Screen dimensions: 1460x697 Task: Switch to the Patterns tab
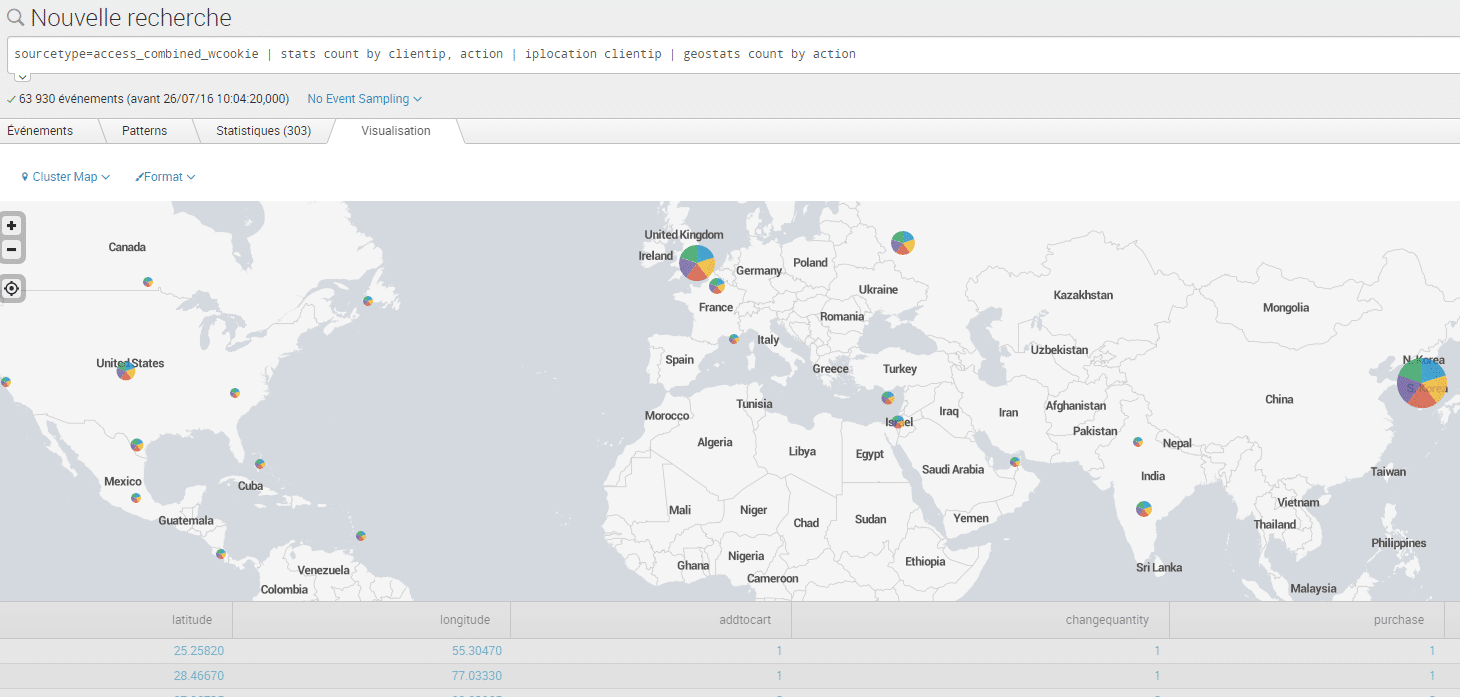point(144,131)
